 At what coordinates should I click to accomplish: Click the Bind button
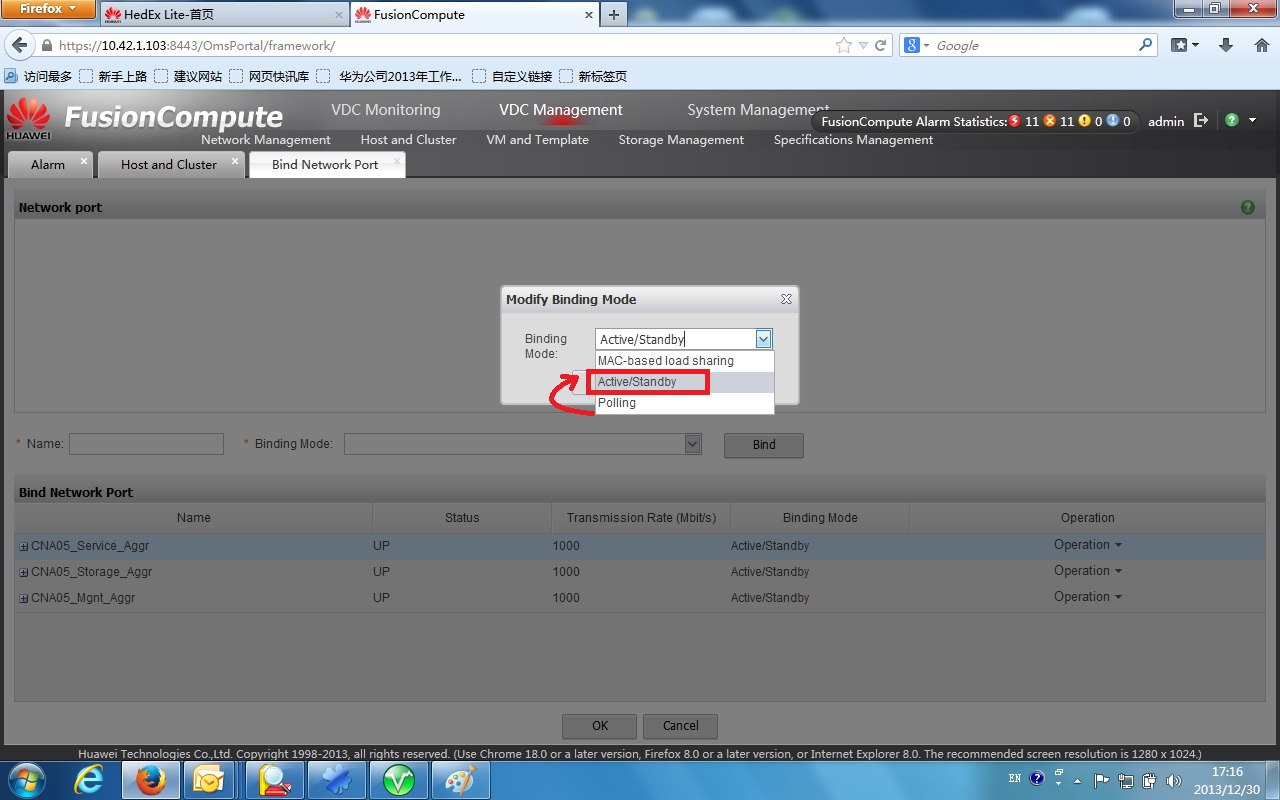pos(763,445)
